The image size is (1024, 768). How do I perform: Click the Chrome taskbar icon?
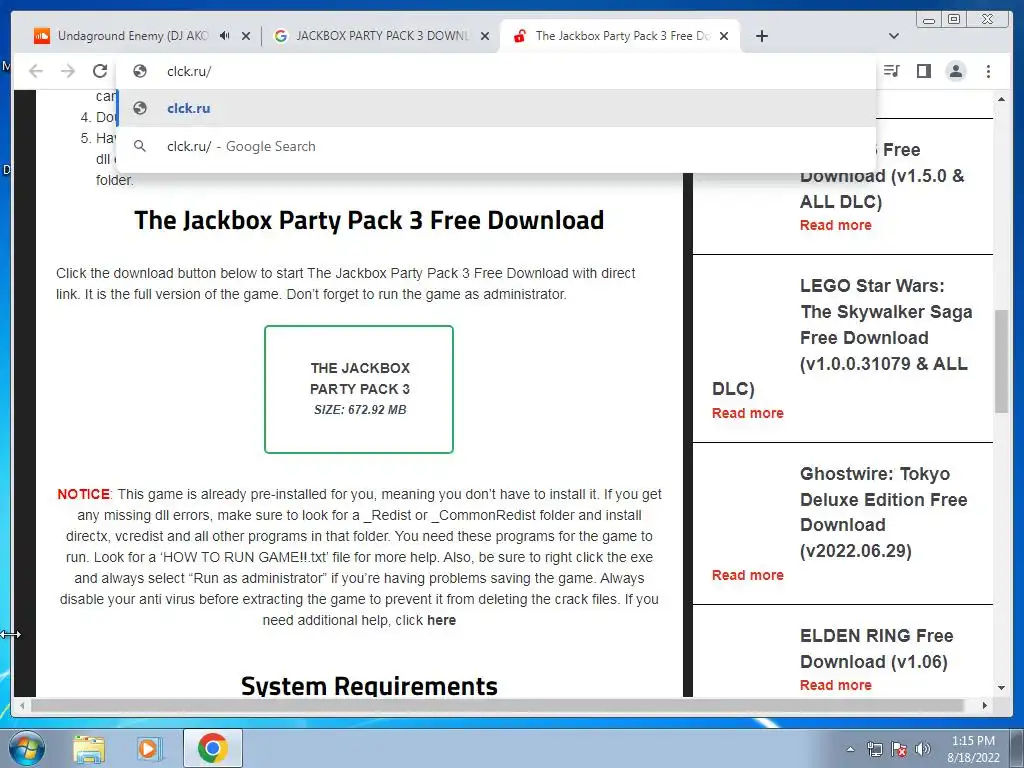(213, 748)
